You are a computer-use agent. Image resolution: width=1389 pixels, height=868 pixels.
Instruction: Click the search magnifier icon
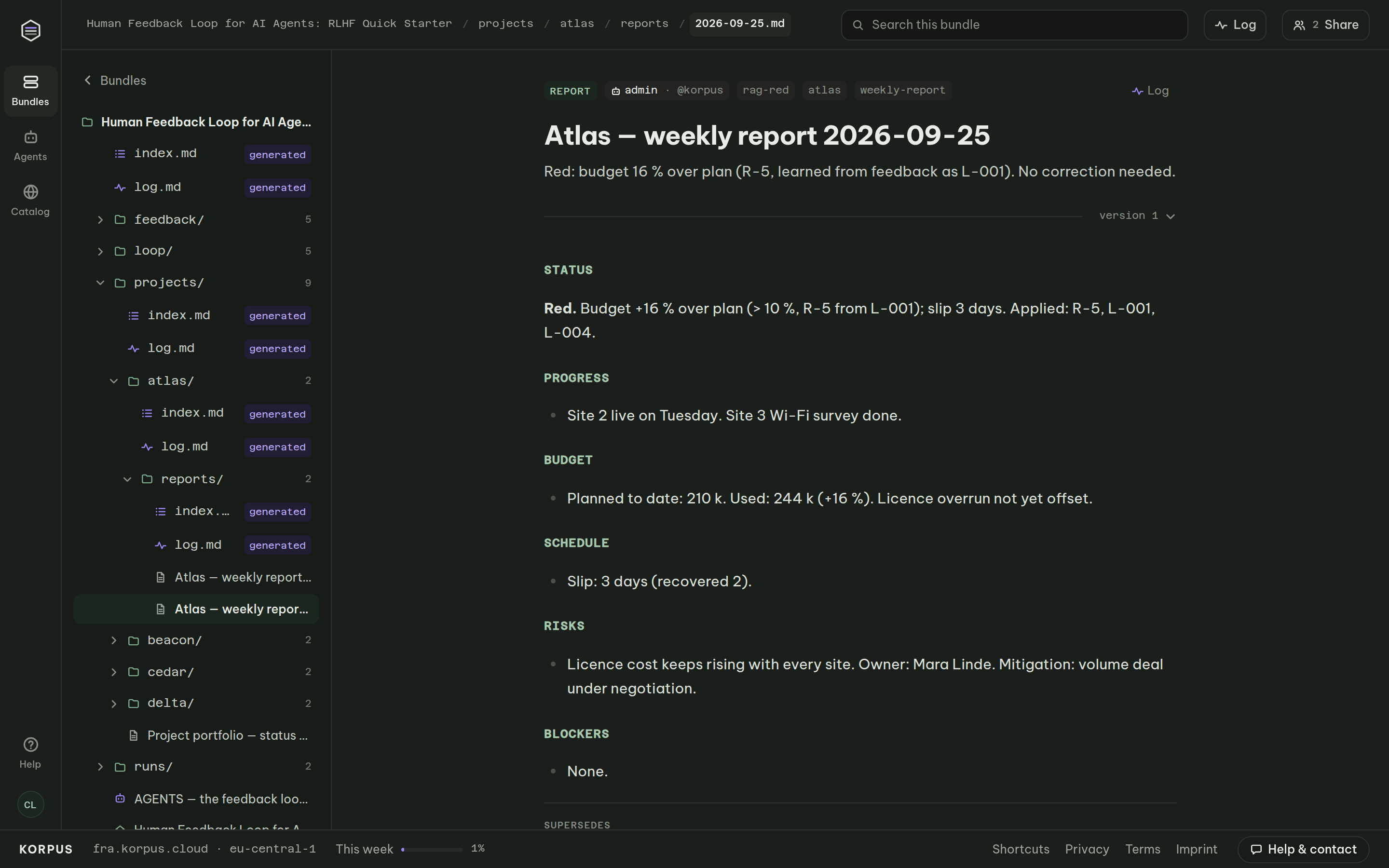click(x=858, y=25)
